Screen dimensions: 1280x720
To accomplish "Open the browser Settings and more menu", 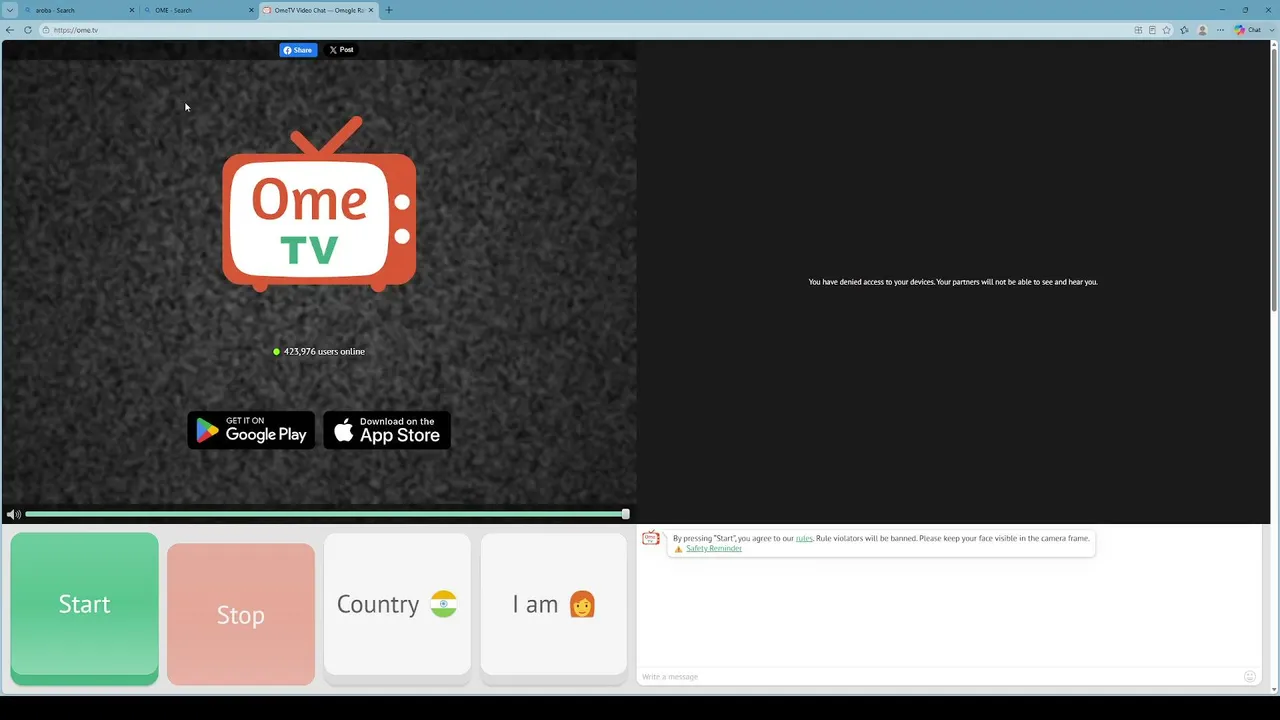I will (1220, 30).
